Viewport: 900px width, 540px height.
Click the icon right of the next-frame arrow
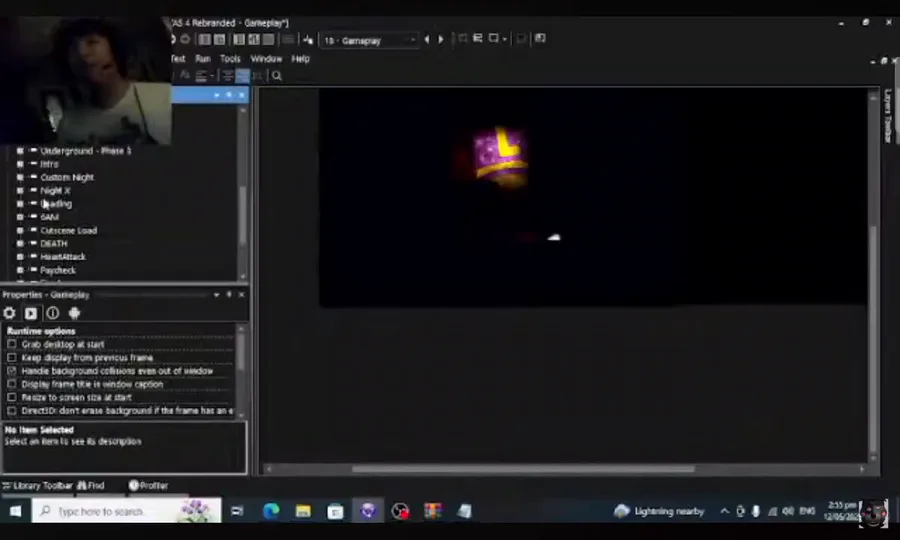463,39
